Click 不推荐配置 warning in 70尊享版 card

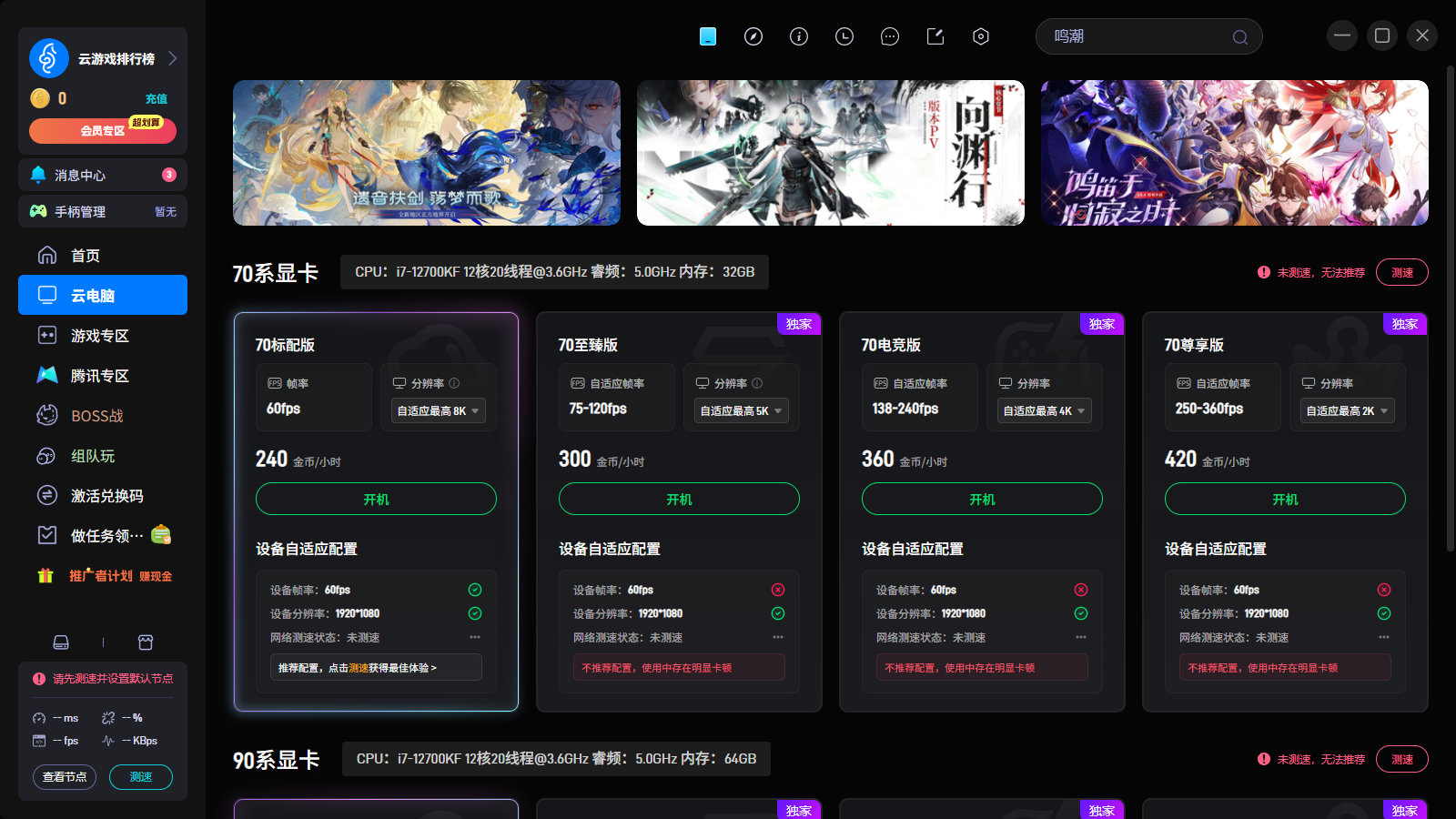tap(1285, 667)
